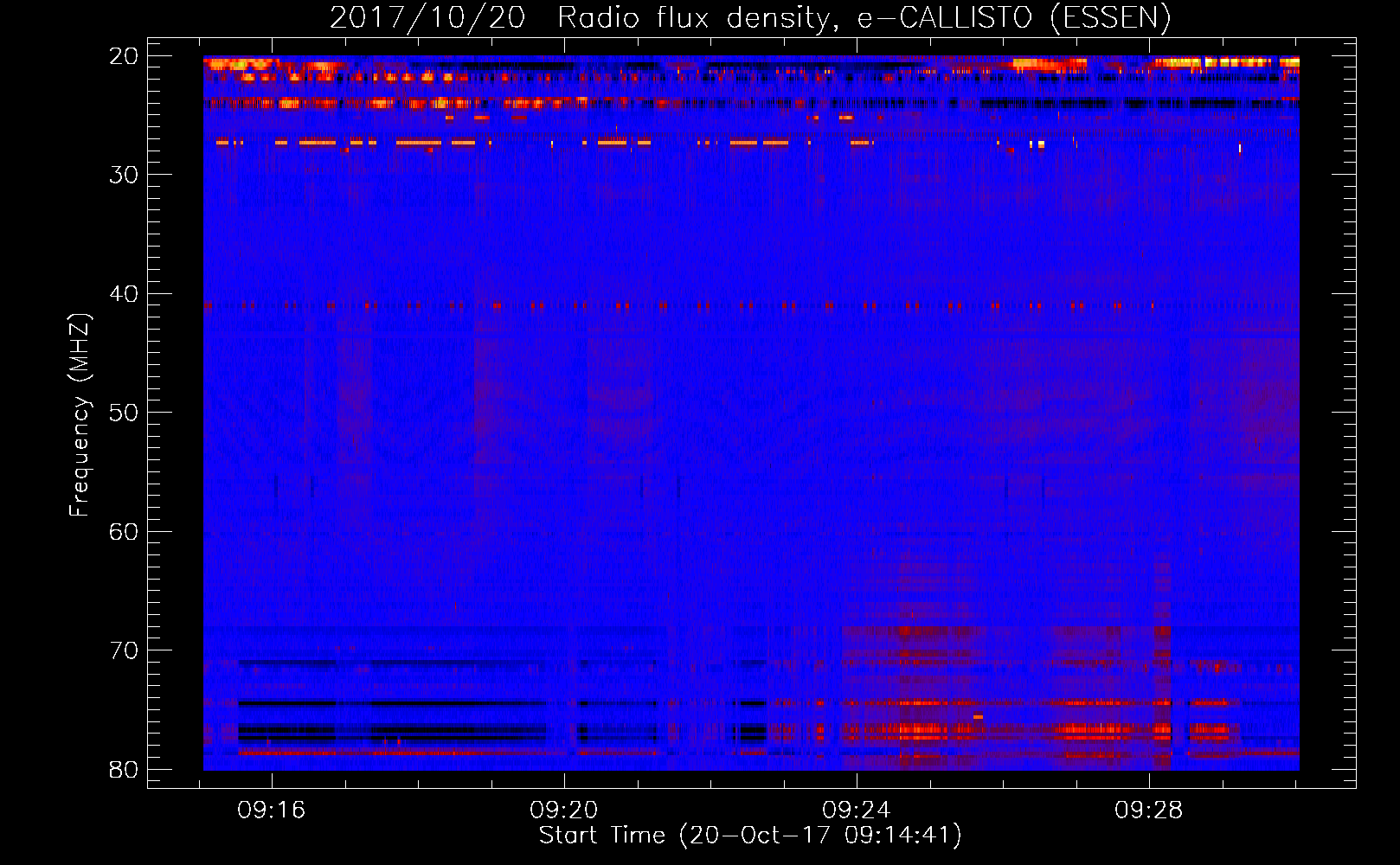1400x865 pixels.
Task: Click the 09:16 time tick label
Action: [x=272, y=811]
